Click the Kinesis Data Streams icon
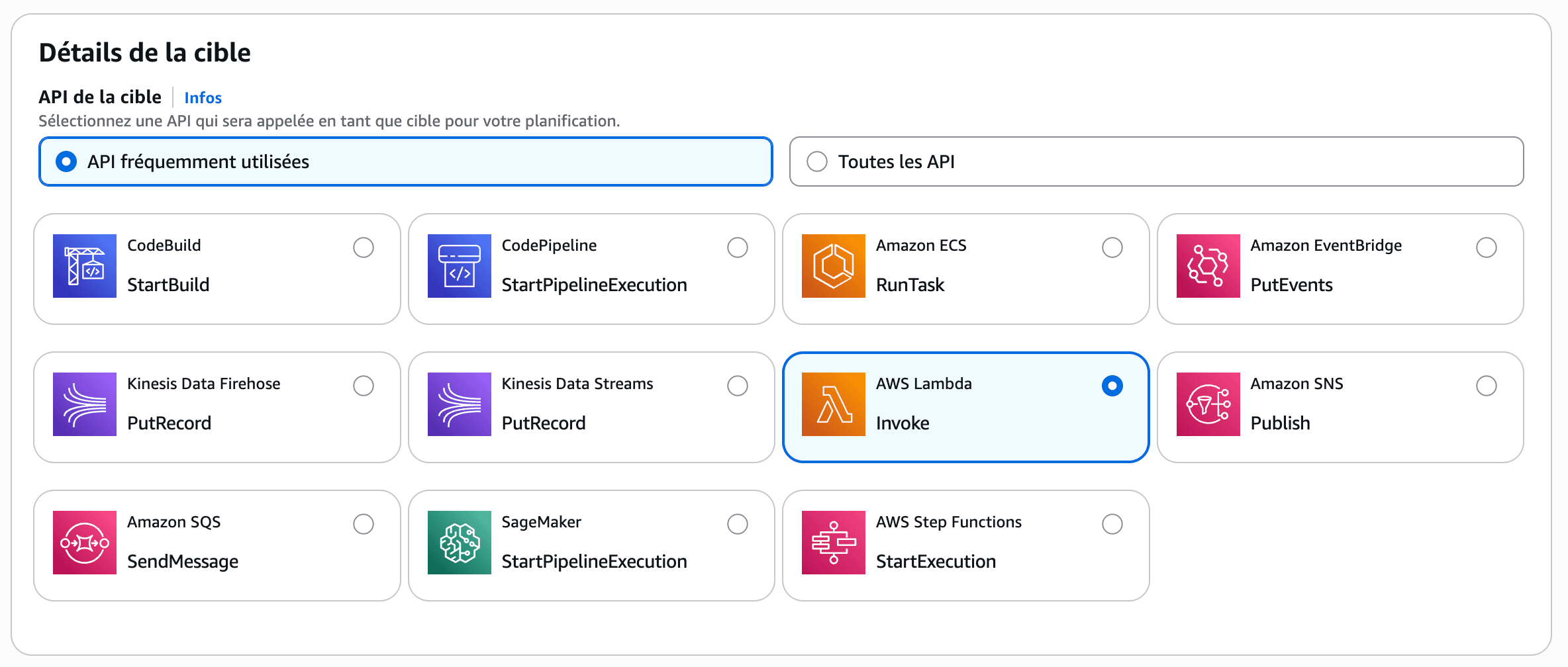1568x667 pixels. 460,404
